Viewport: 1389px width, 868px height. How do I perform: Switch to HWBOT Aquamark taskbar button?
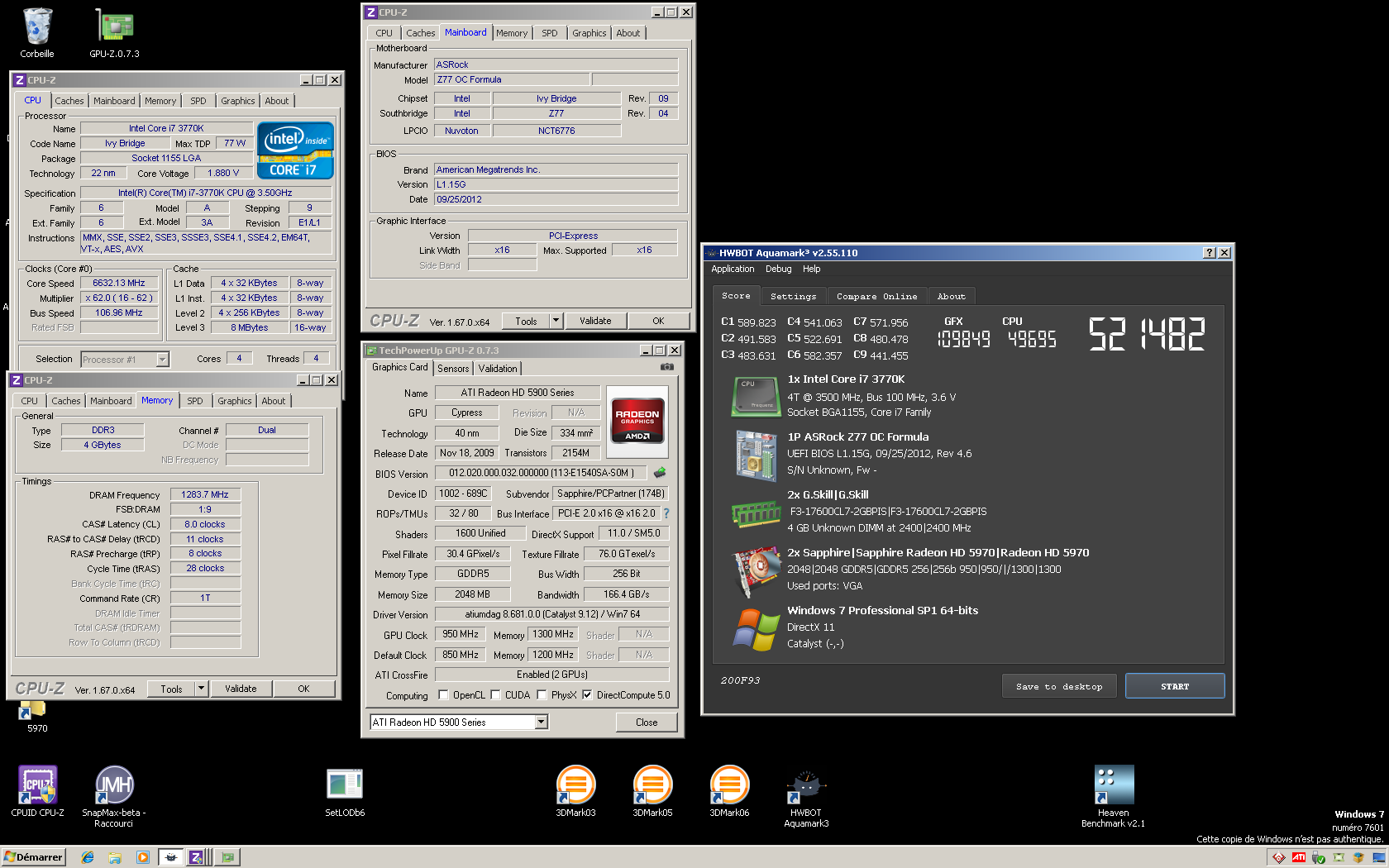point(171,857)
